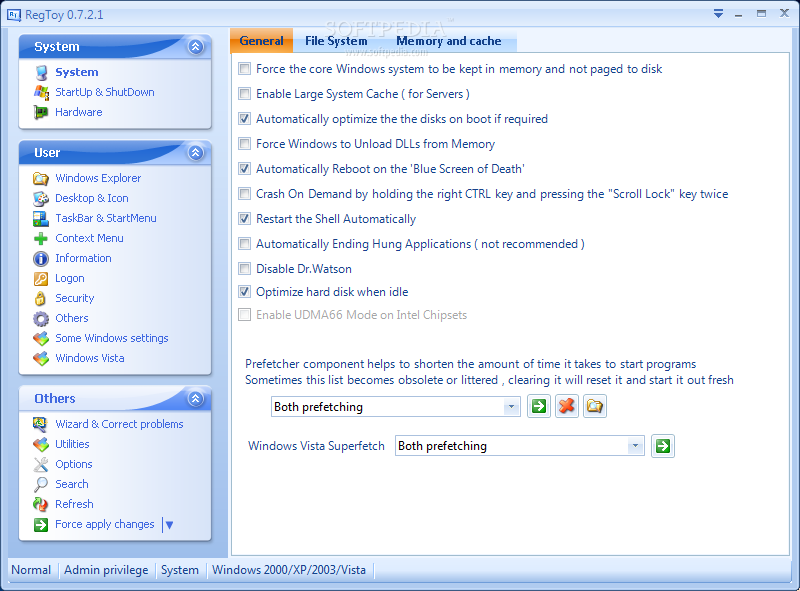The width and height of the screenshot is (800, 591).
Task: Minimize the RegToy window
Action: [739, 14]
